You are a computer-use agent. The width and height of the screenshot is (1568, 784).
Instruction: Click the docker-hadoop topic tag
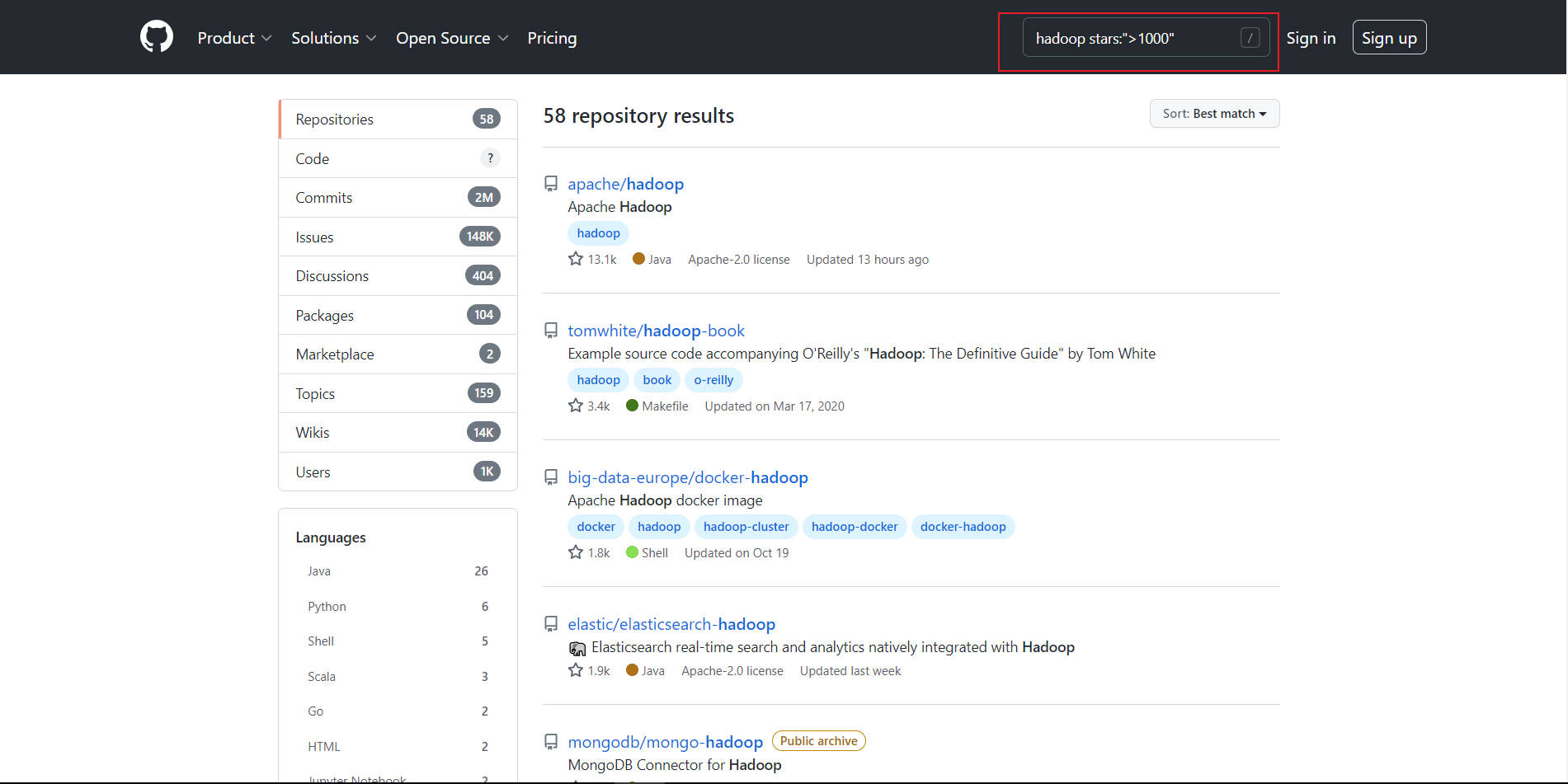coord(963,527)
